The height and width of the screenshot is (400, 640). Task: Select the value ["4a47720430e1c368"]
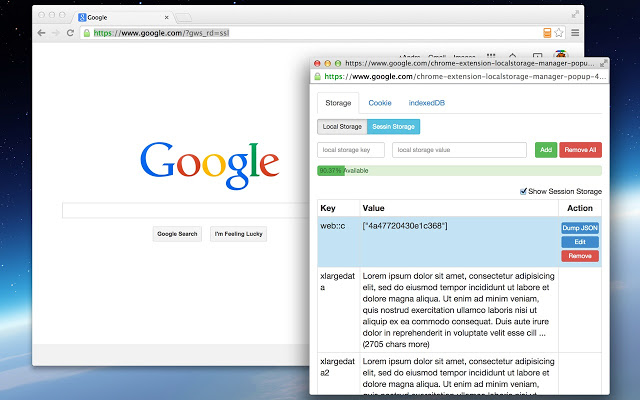405,226
